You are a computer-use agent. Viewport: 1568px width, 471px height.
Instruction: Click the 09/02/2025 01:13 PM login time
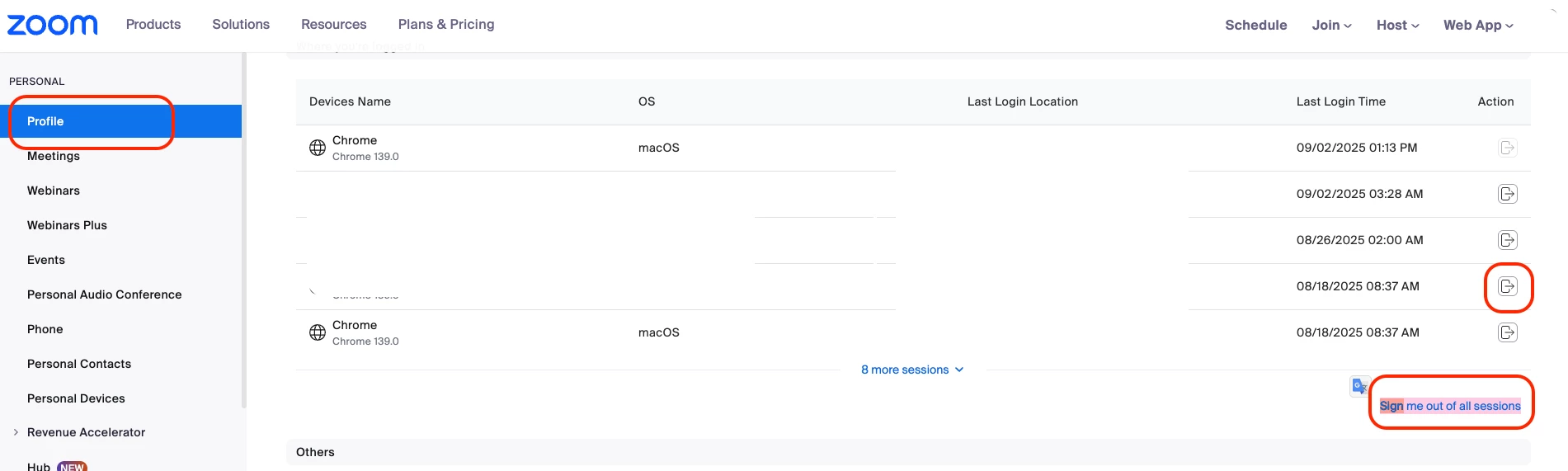(1357, 148)
